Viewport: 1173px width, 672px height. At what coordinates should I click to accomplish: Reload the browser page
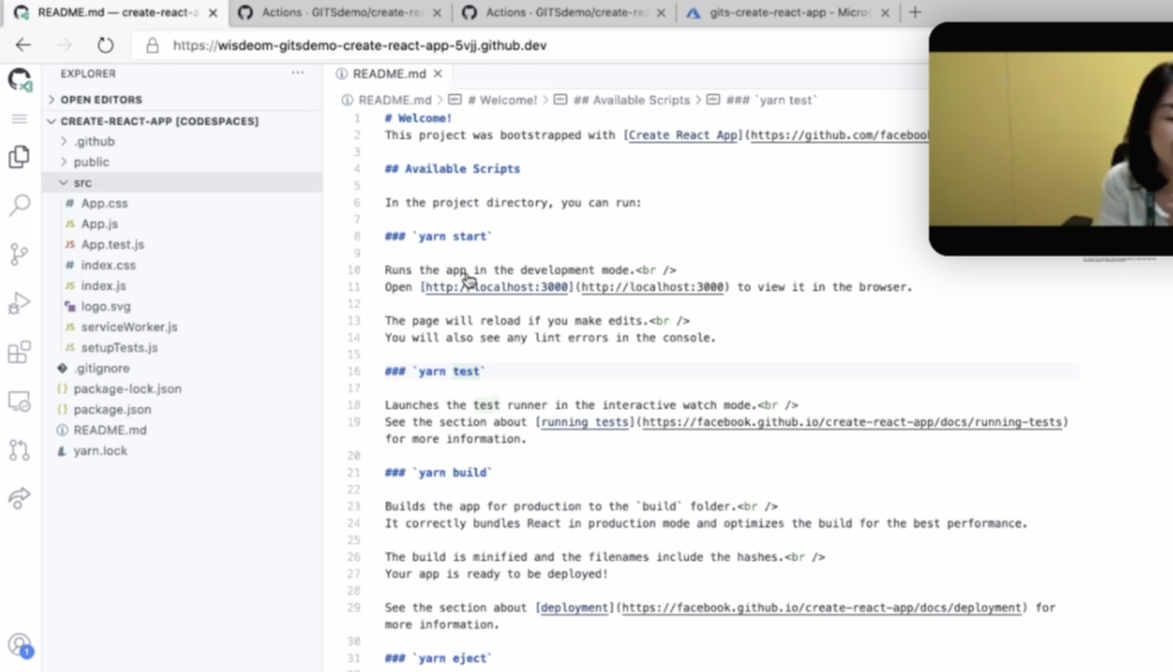point(105,45)
